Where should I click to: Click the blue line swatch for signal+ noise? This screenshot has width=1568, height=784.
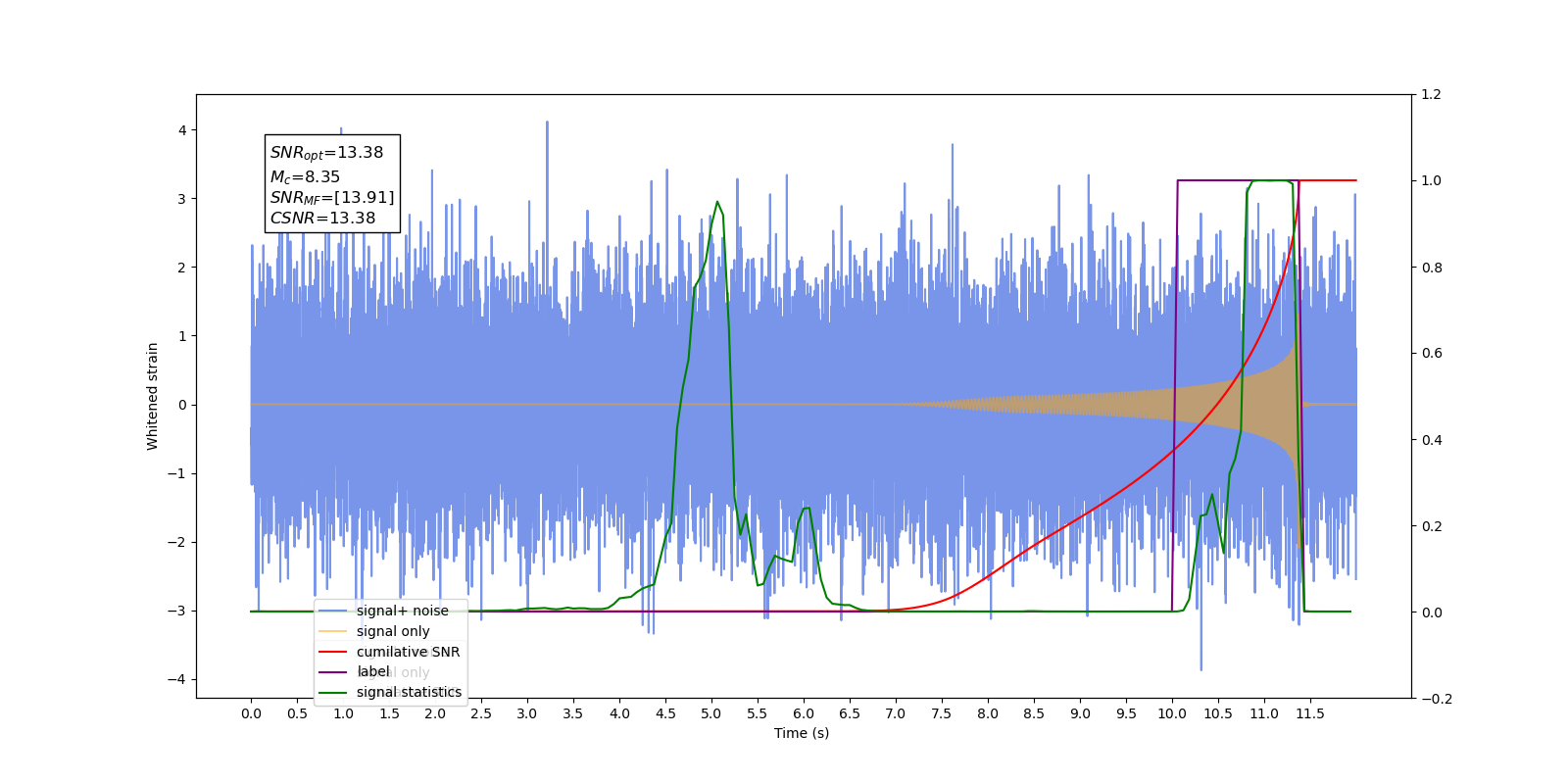click(333, 611)
